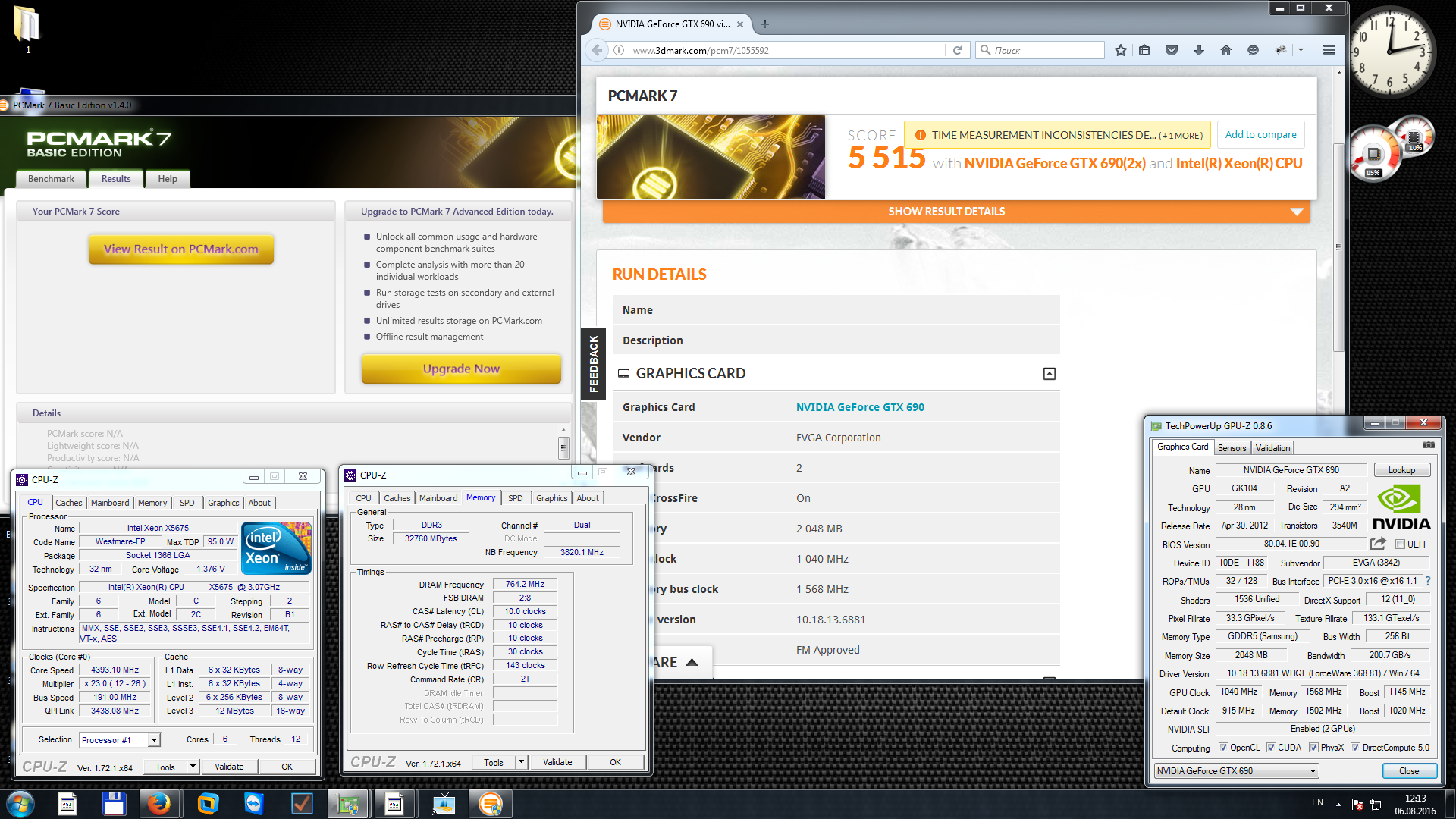Open a new Firefox tab with plus
The width and height of the screenshot is (1456, 819).
point(765,24)
